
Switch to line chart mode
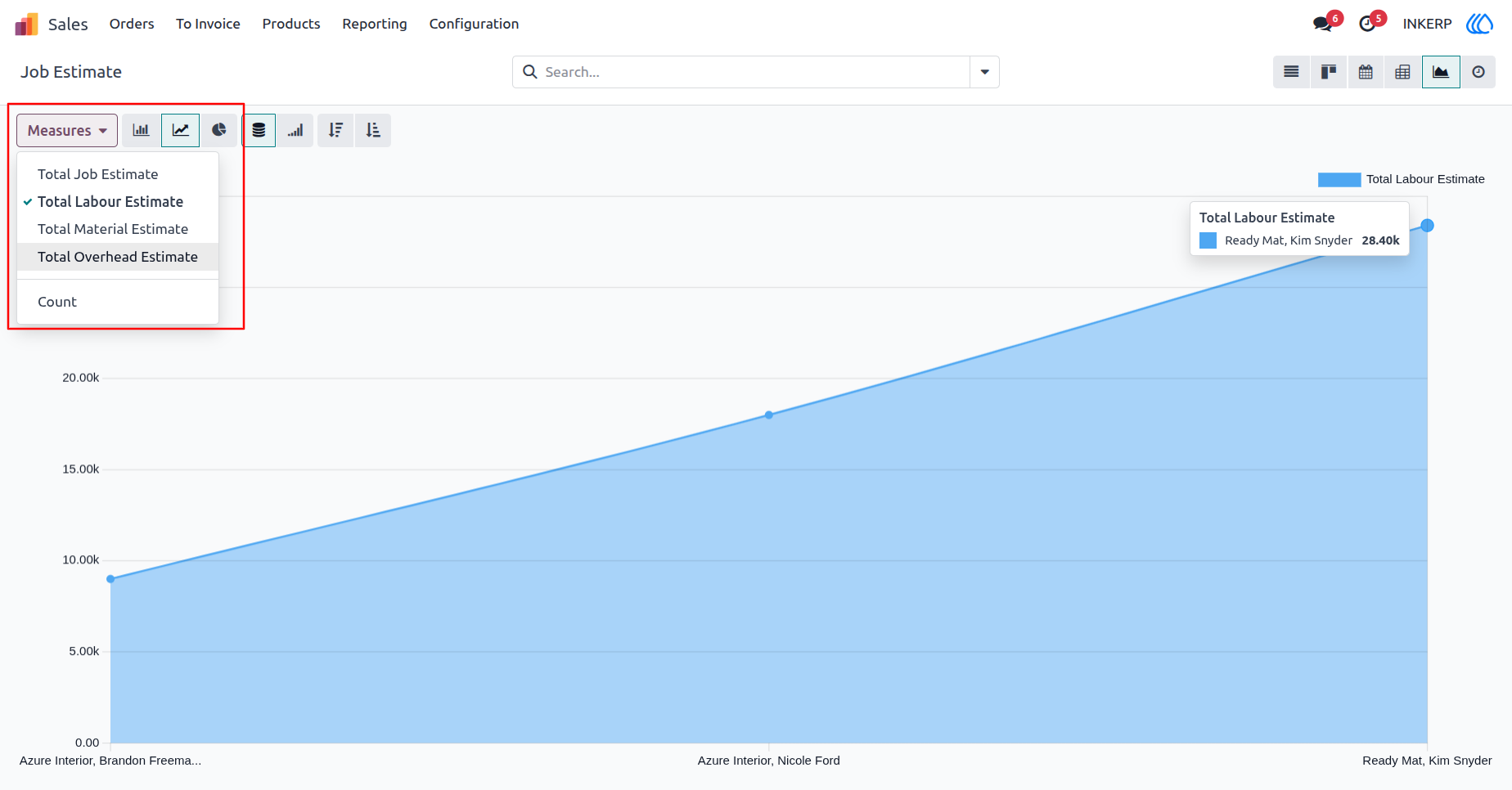coord(180,130)
